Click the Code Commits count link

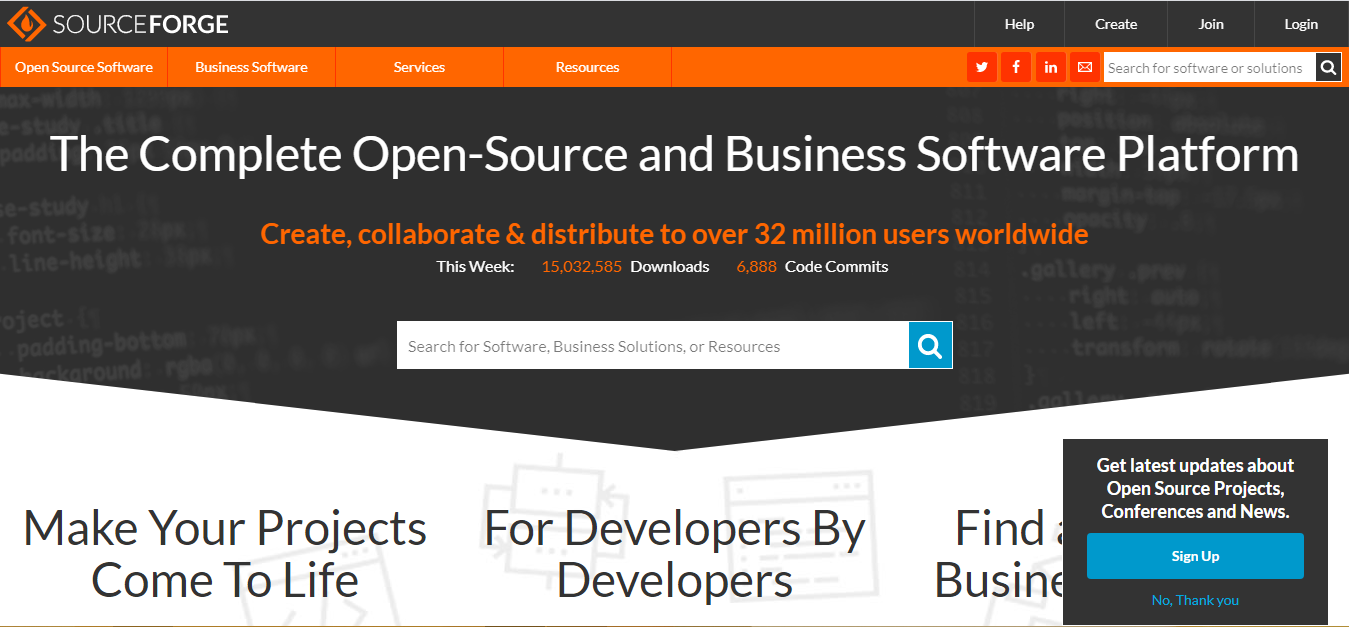tap(756, 266)
